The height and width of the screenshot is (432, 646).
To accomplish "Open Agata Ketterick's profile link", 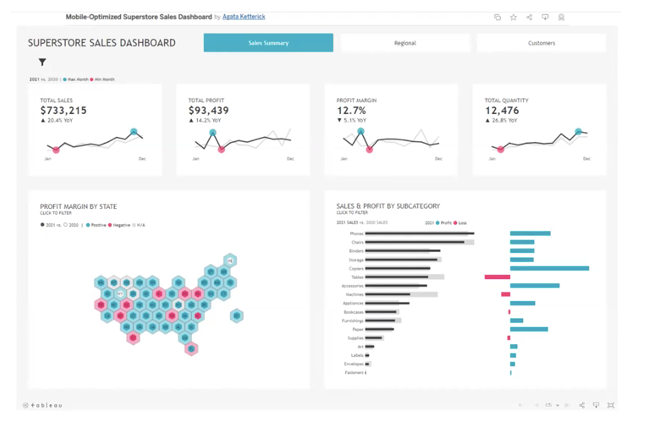I will pos(244,17).
